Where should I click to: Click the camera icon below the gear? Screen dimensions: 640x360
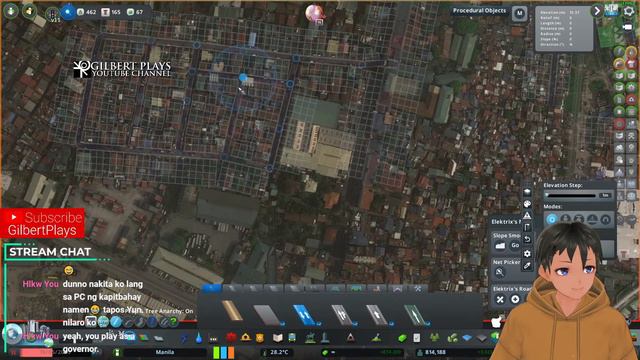click(628, 27)
